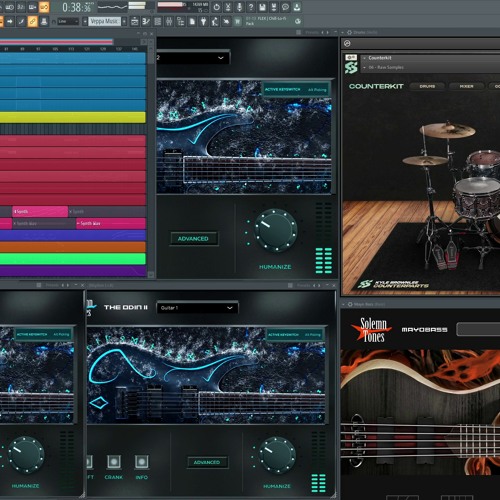Toggle the INFO switch on Odin II
This screenshot has height=500, width=500.
tap(142, 462)
